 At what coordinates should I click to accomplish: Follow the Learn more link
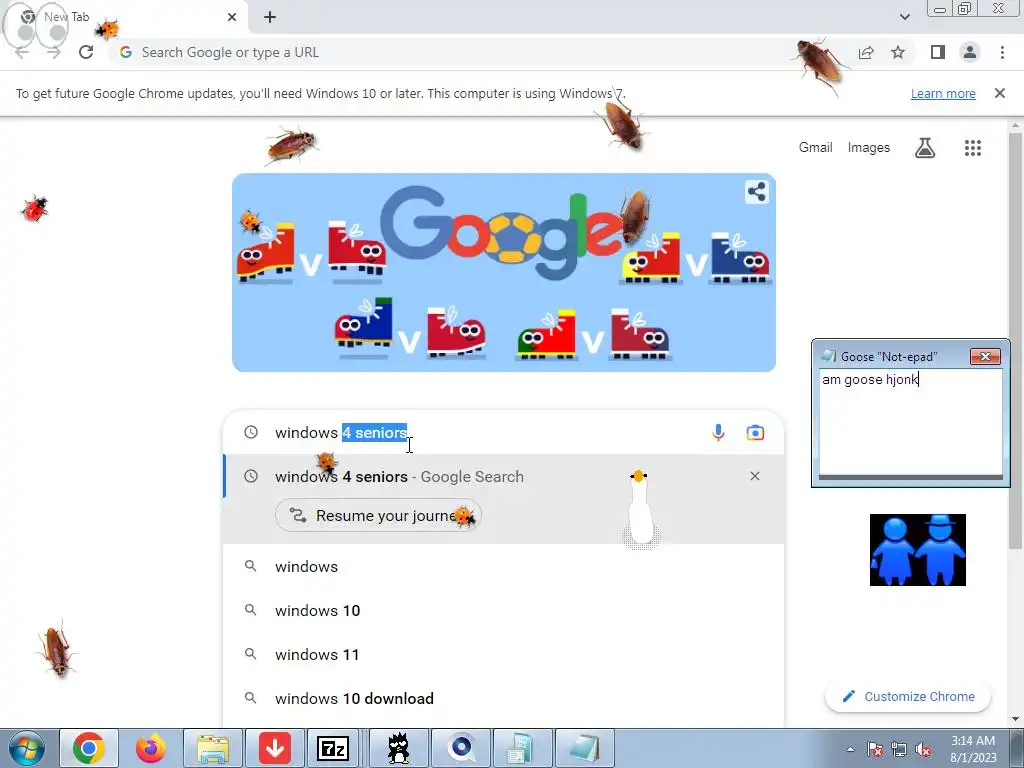(x=943, y=93)
